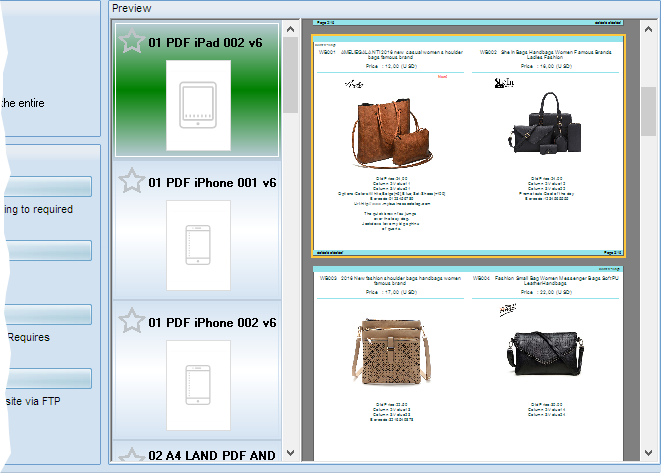The image size is (661, 473).
Task: Star the 02 A4 LAND PDF AND template
Action: pyautogui.click(x=132, y=454)
